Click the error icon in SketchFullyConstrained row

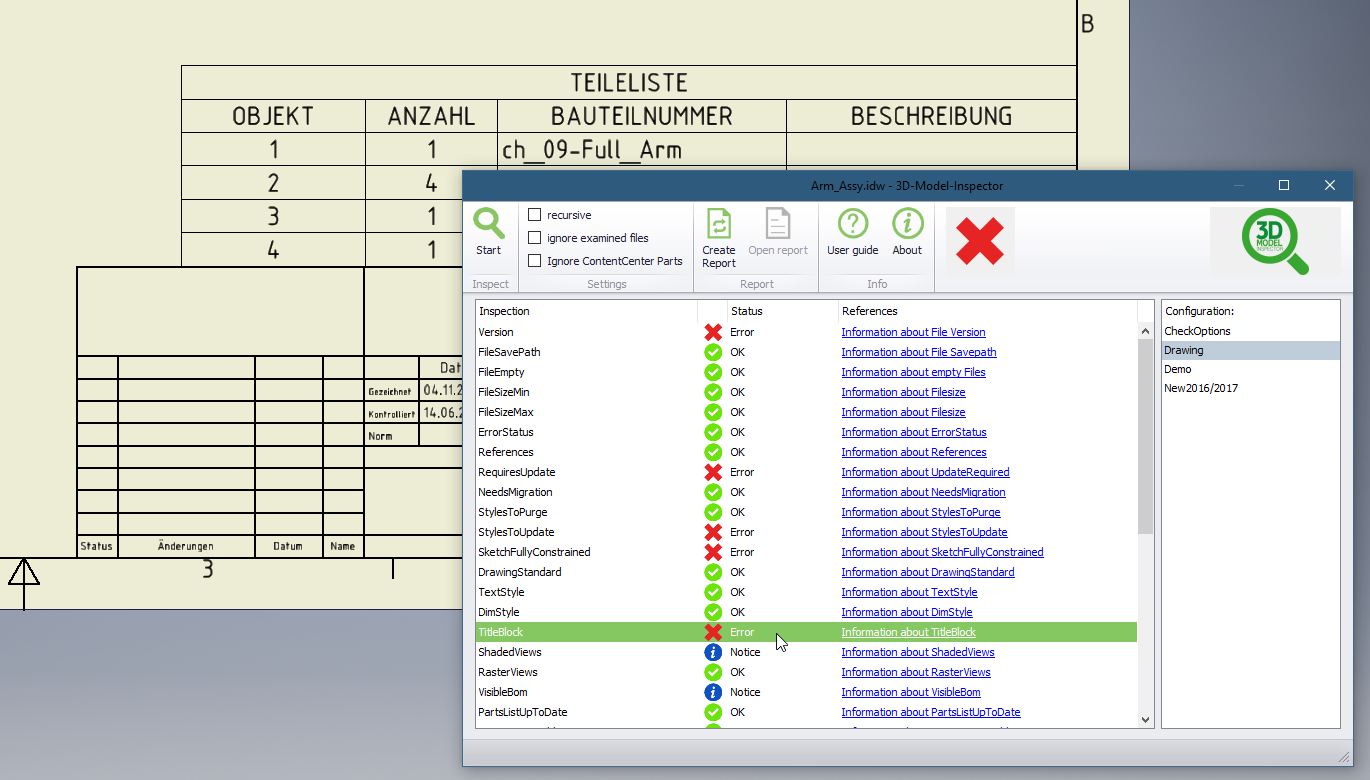(x=713, y=552)
